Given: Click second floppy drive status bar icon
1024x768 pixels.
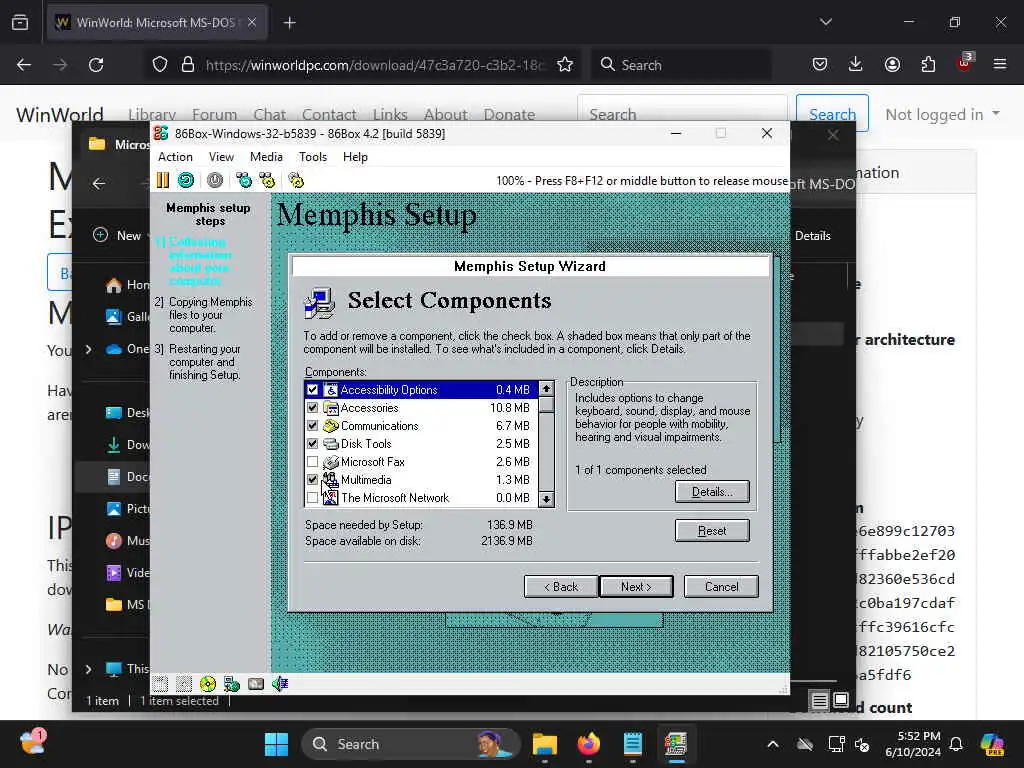Looking at the screenshot, I should click(x=184, y=684).
